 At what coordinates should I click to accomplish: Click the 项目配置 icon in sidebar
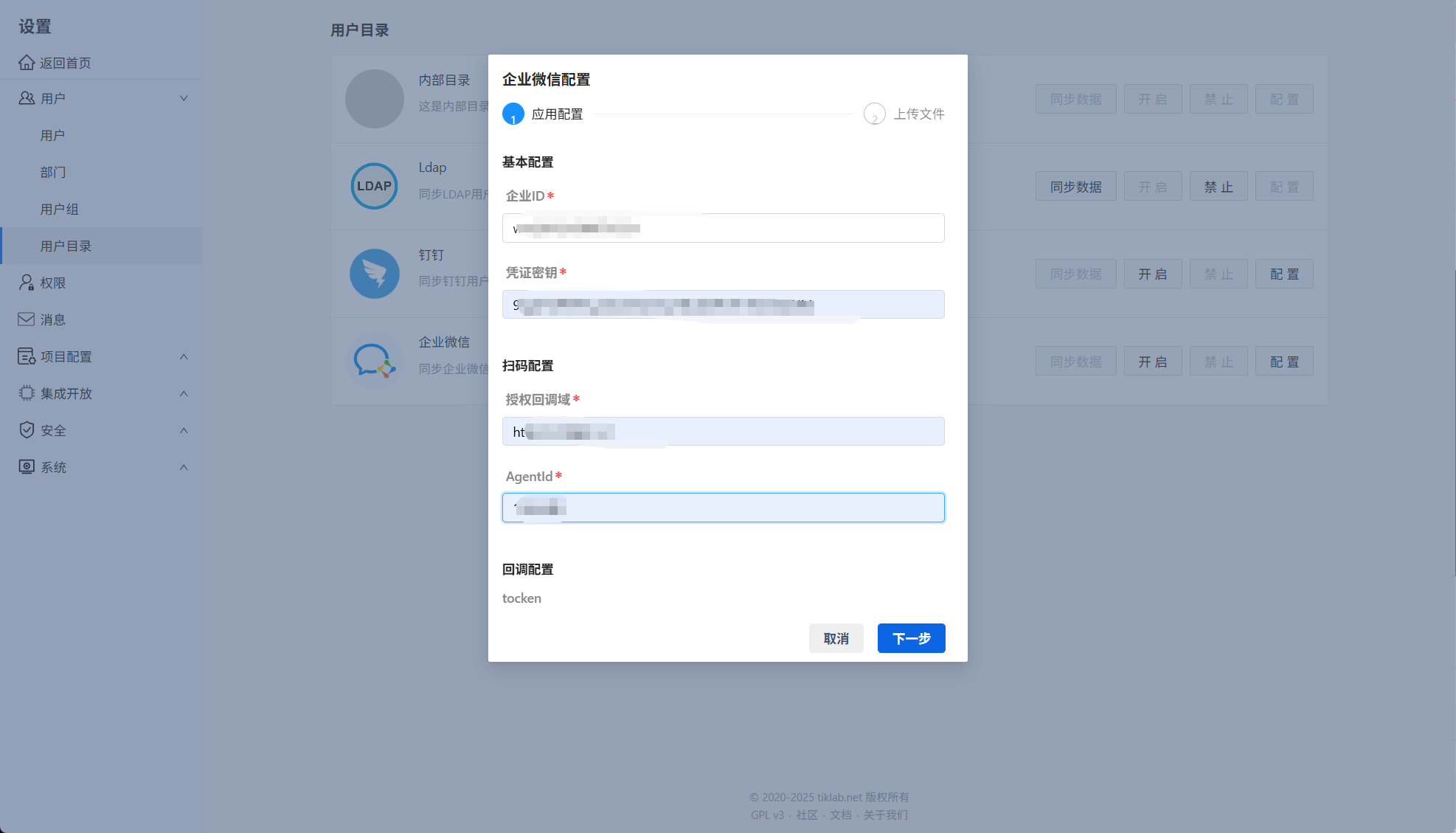27,356
